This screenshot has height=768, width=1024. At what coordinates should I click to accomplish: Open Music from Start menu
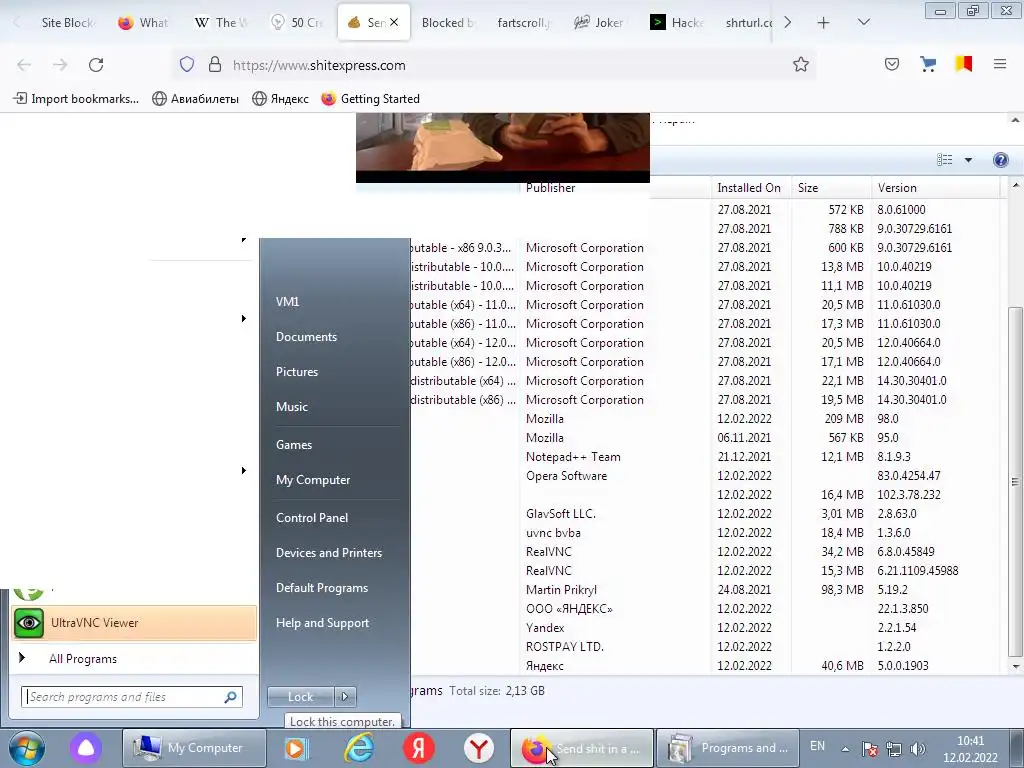292,406
